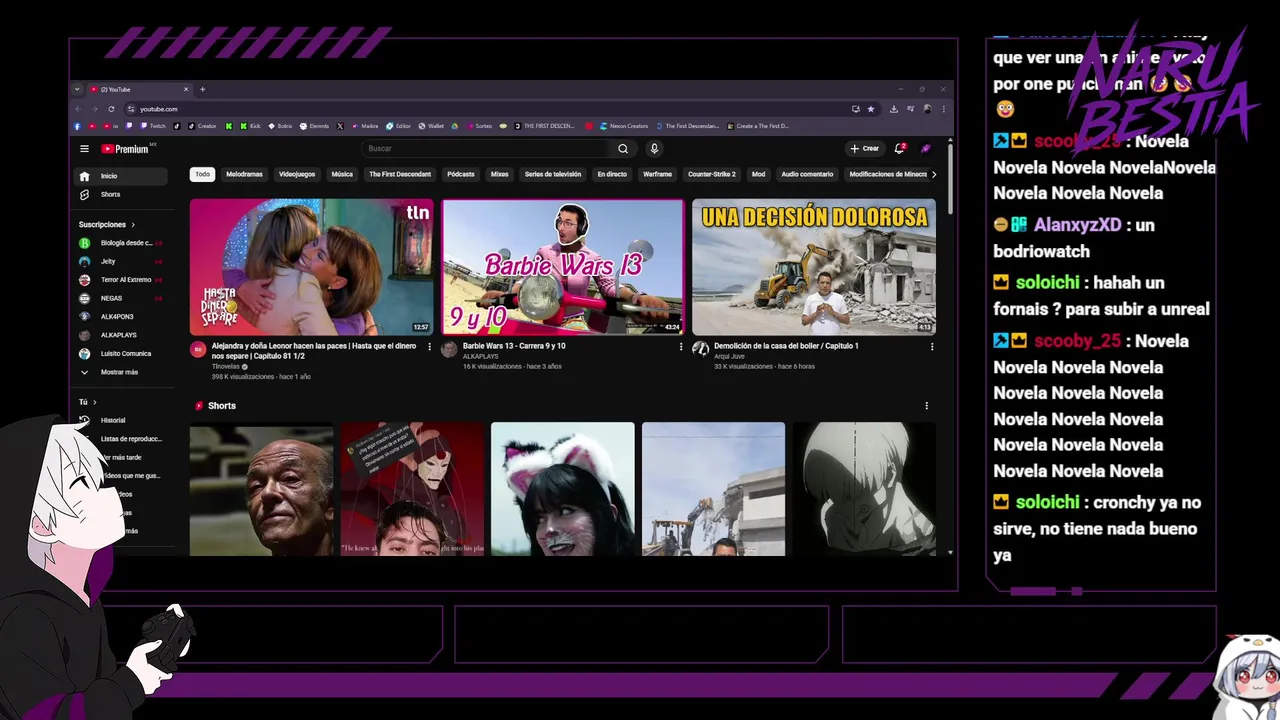Viewport: 1280px width, 720px height.
Task: Open the Chrome three-dot menu
Action: click(943, 109)
